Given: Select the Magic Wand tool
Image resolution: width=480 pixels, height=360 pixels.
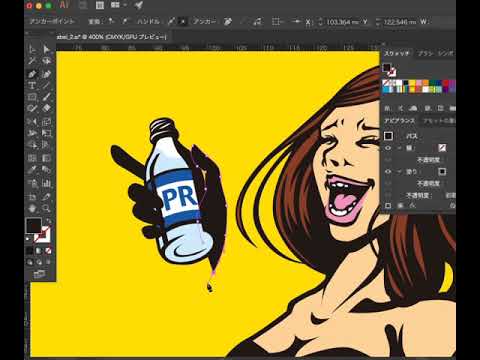Looking at the screenshot, I should [x=32, y=61].
